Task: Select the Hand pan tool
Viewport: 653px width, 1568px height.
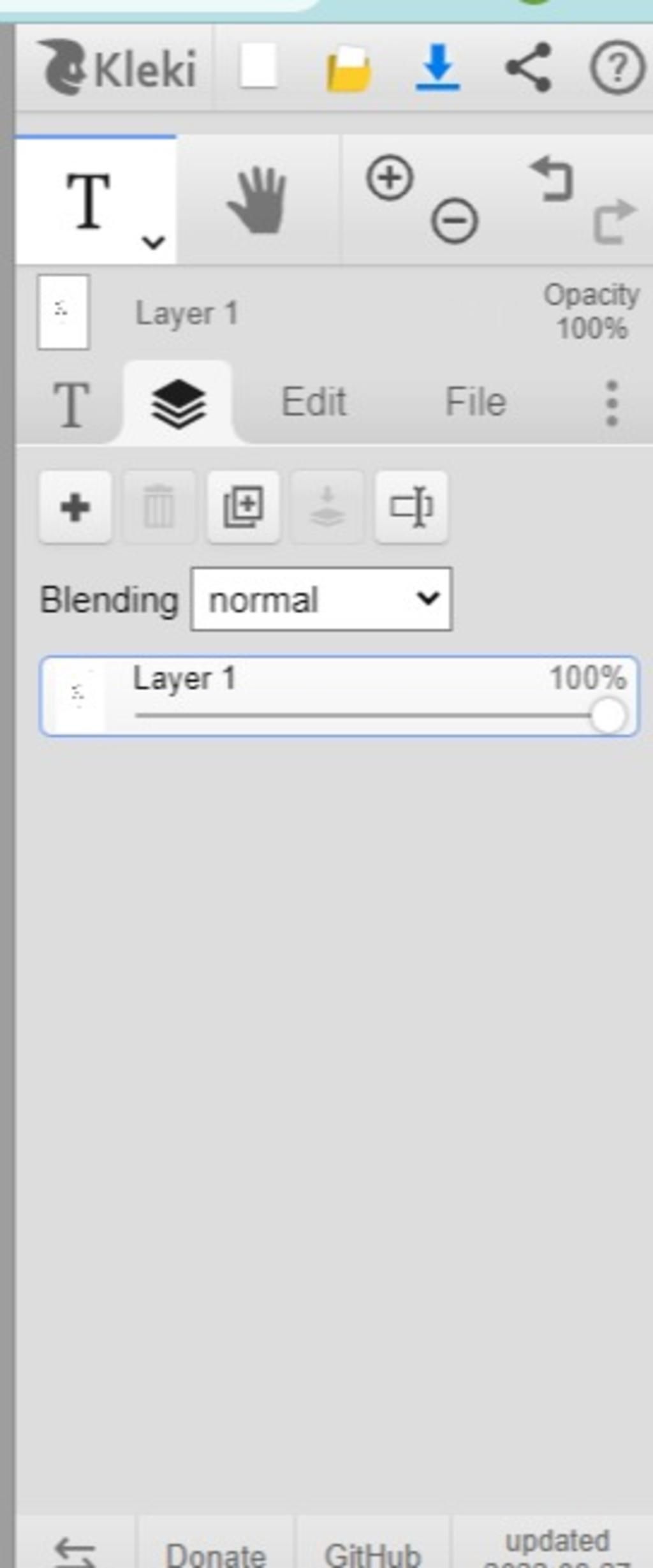Action: pyautogui.click(x=257, y=200)
